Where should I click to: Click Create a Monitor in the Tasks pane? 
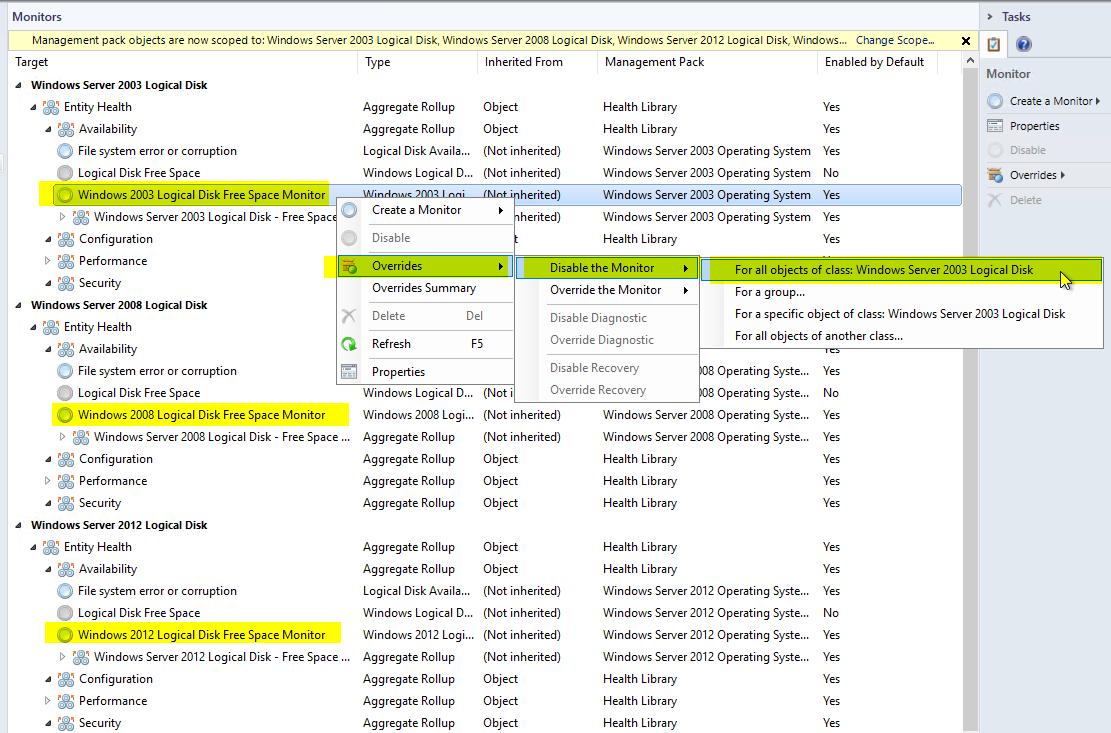click(x=1051, y=101)
